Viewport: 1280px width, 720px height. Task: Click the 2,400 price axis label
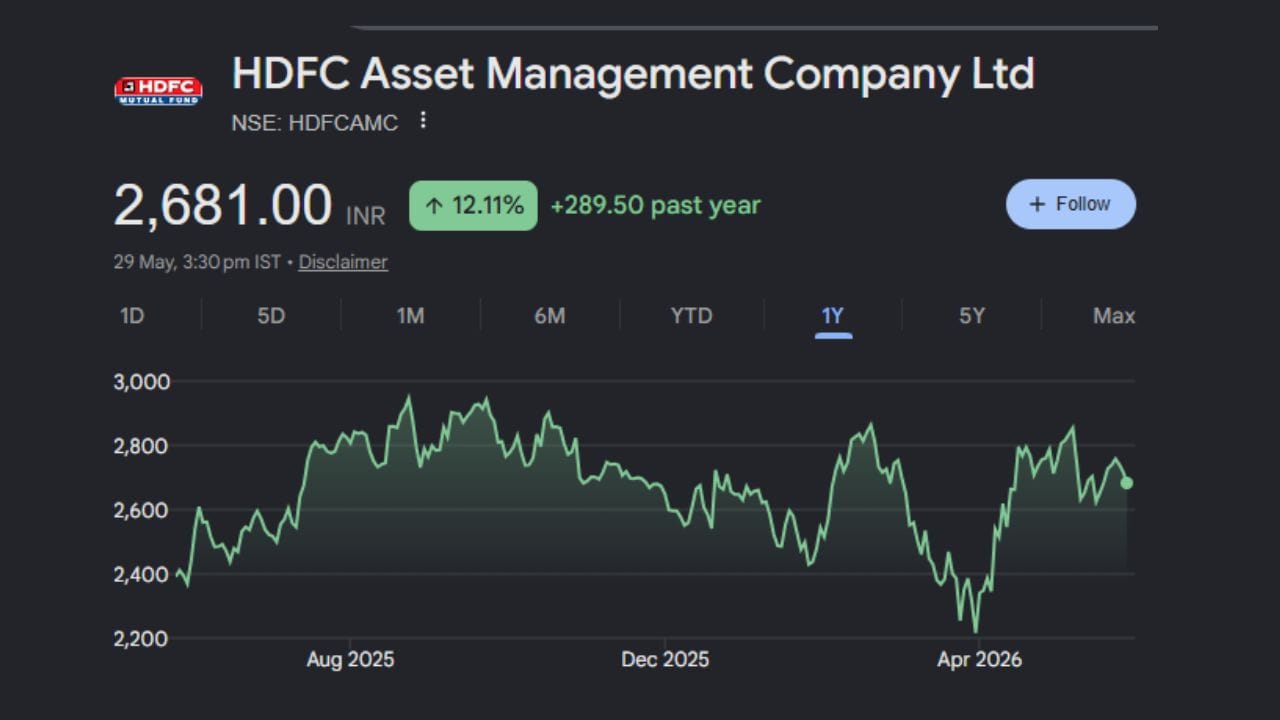pyautogui.click(x=142, y=574)
